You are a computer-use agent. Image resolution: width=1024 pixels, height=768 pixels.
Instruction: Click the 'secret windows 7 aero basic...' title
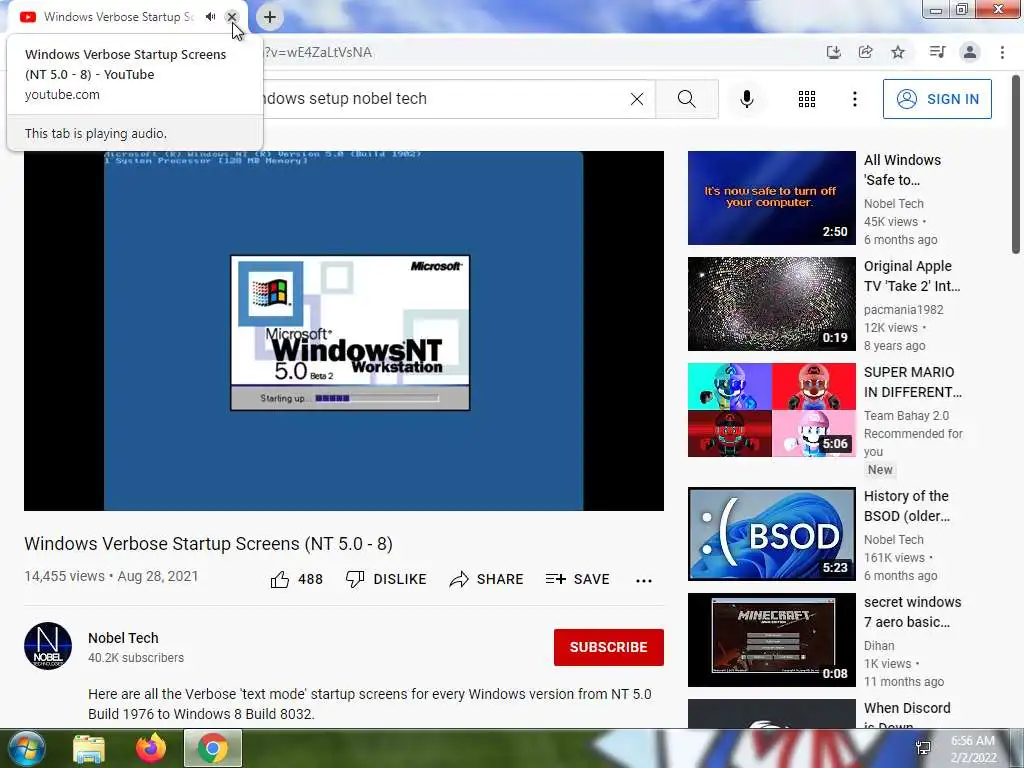[x=912, y=612]
